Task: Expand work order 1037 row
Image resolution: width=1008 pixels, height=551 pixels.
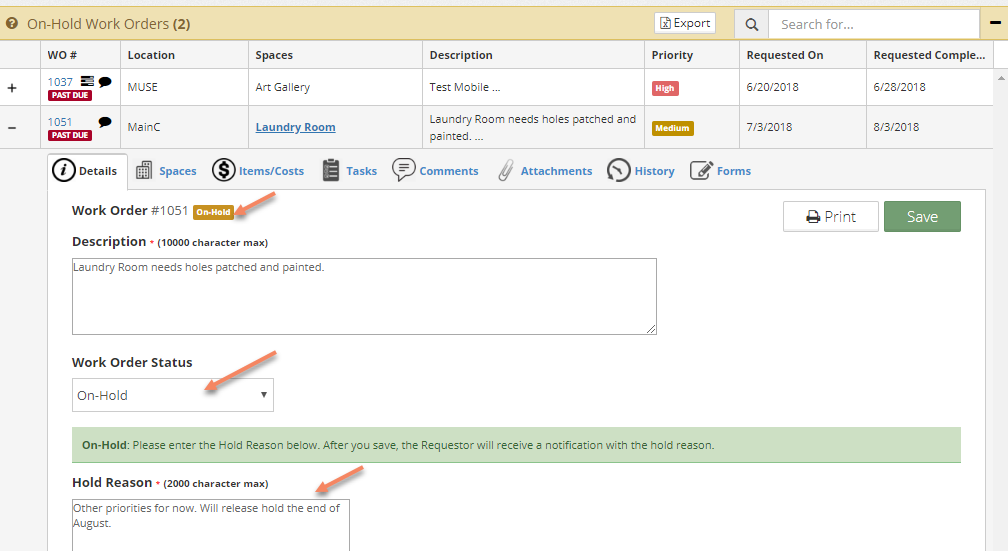Action: tap(12, 87)
